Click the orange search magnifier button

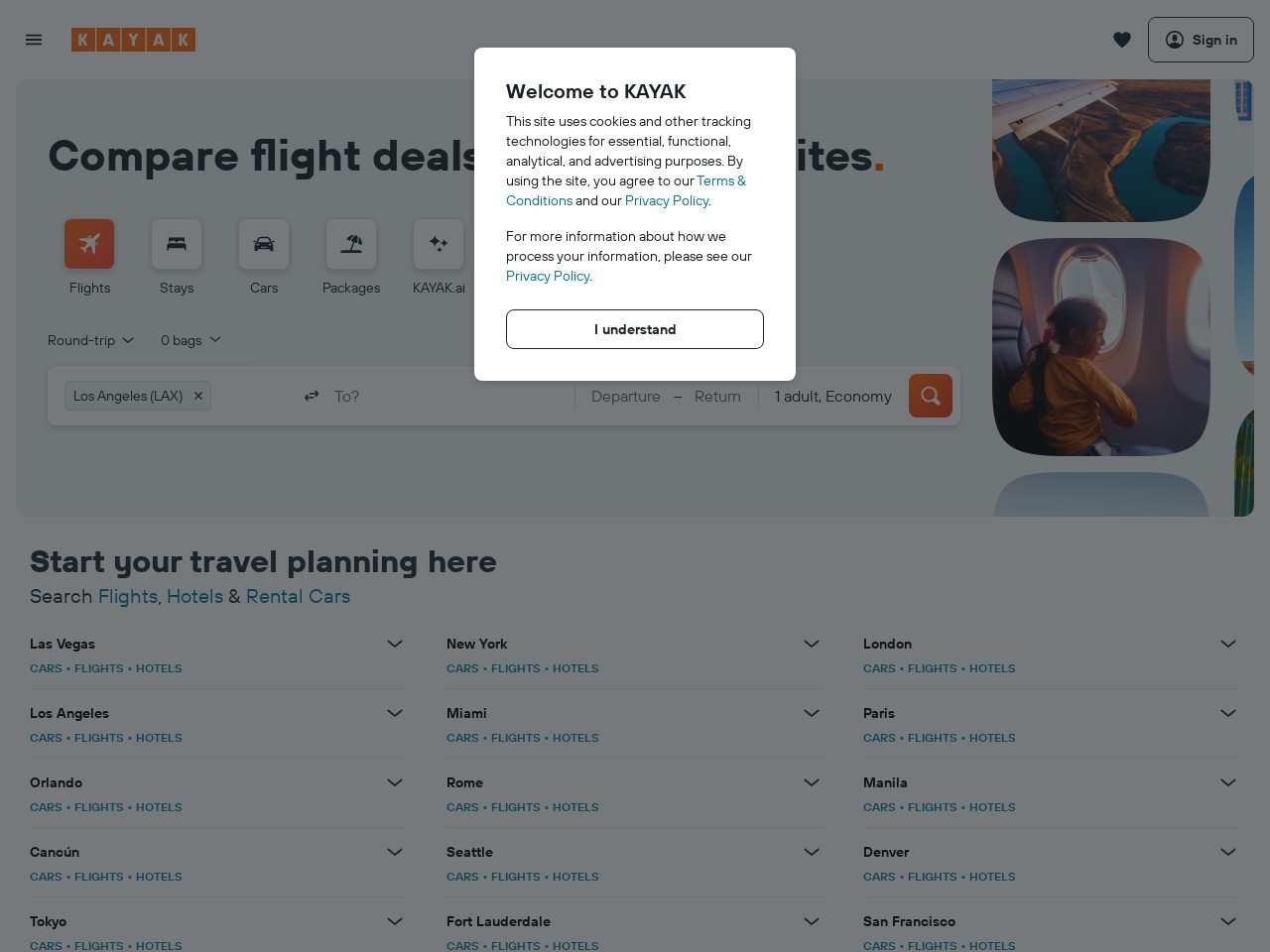tap(931, 396)
